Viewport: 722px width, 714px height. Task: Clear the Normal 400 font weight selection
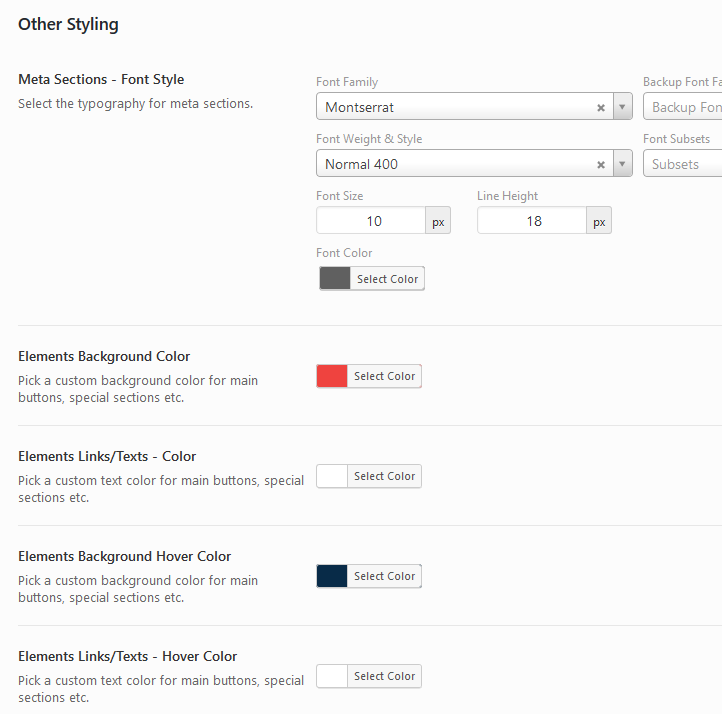point(601,165)
